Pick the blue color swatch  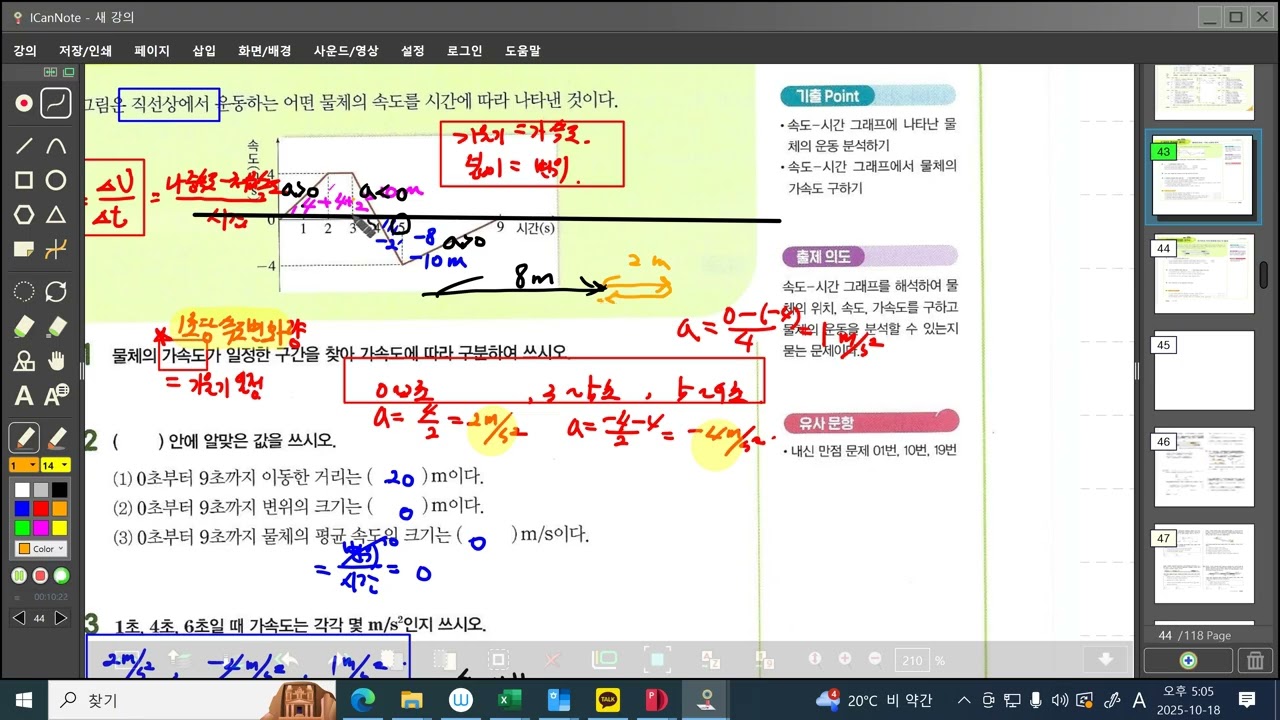[x=22, y=509]
